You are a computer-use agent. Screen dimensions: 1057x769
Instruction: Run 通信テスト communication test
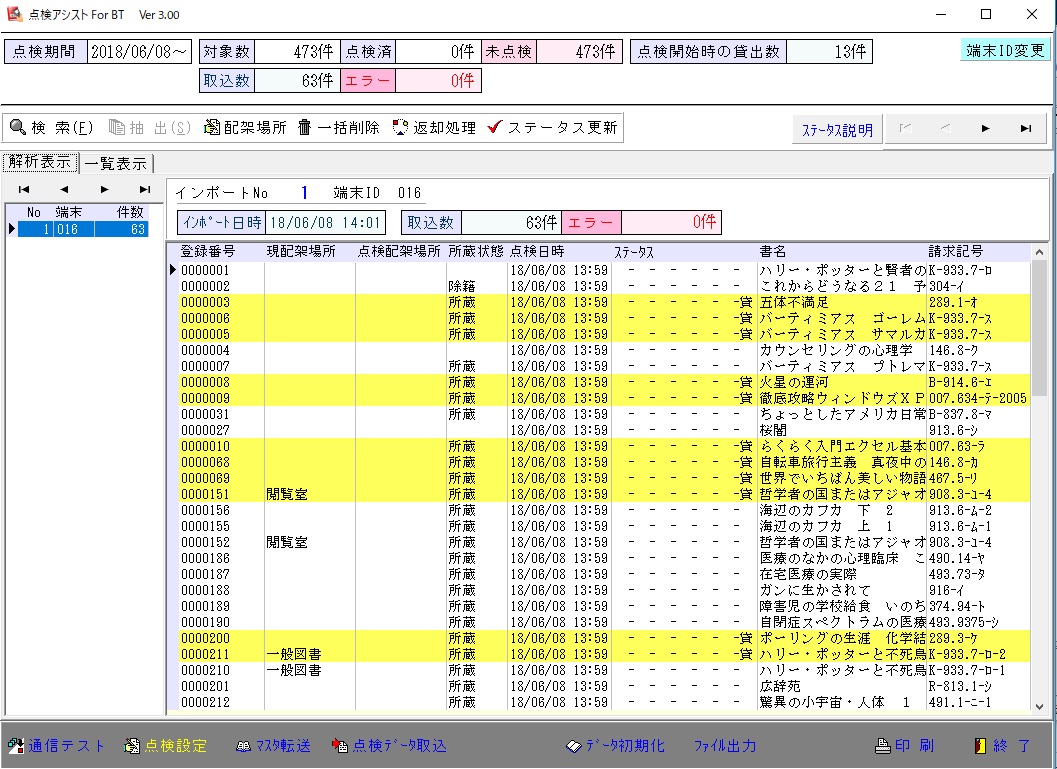click(x=57, y=745)
